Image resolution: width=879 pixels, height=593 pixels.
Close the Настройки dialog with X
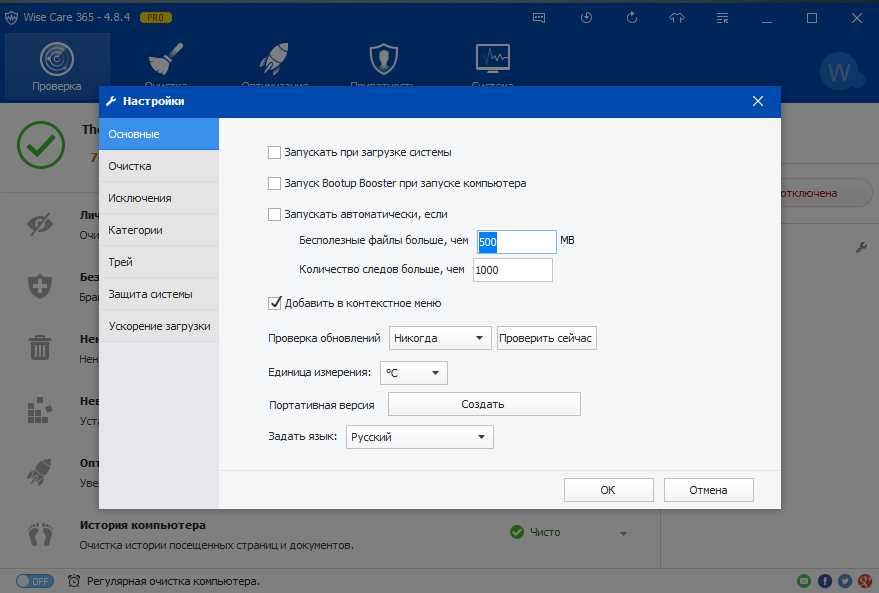[758, 101]
